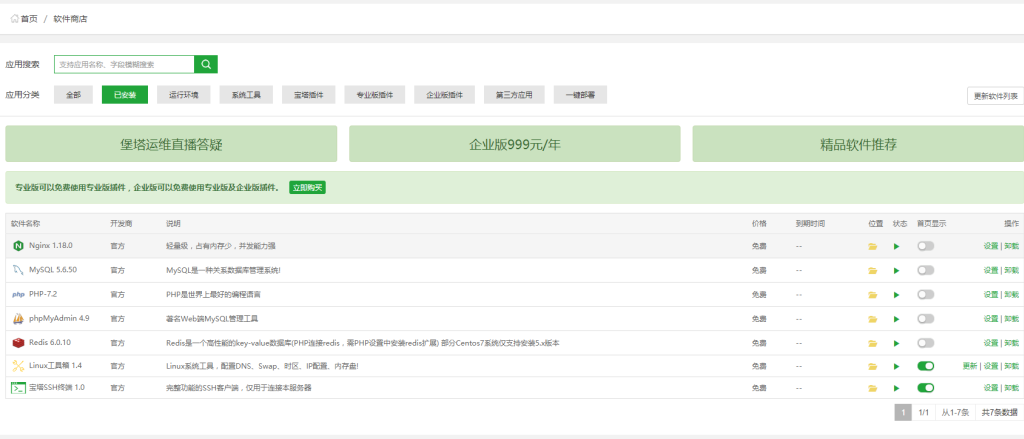The height and width of the screenshot is (439, 1024).
Task: Click the PHP-7.2 logo icon
Action: click(x=18, y=295)
